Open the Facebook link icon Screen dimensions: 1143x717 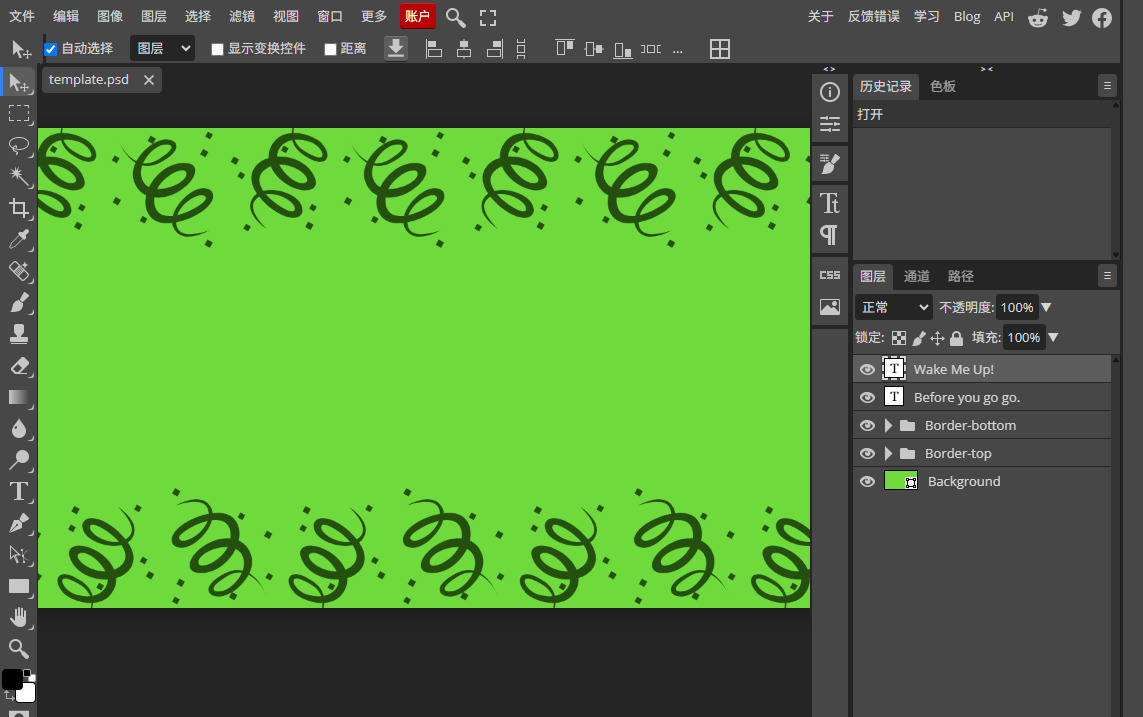point(1102,17)
